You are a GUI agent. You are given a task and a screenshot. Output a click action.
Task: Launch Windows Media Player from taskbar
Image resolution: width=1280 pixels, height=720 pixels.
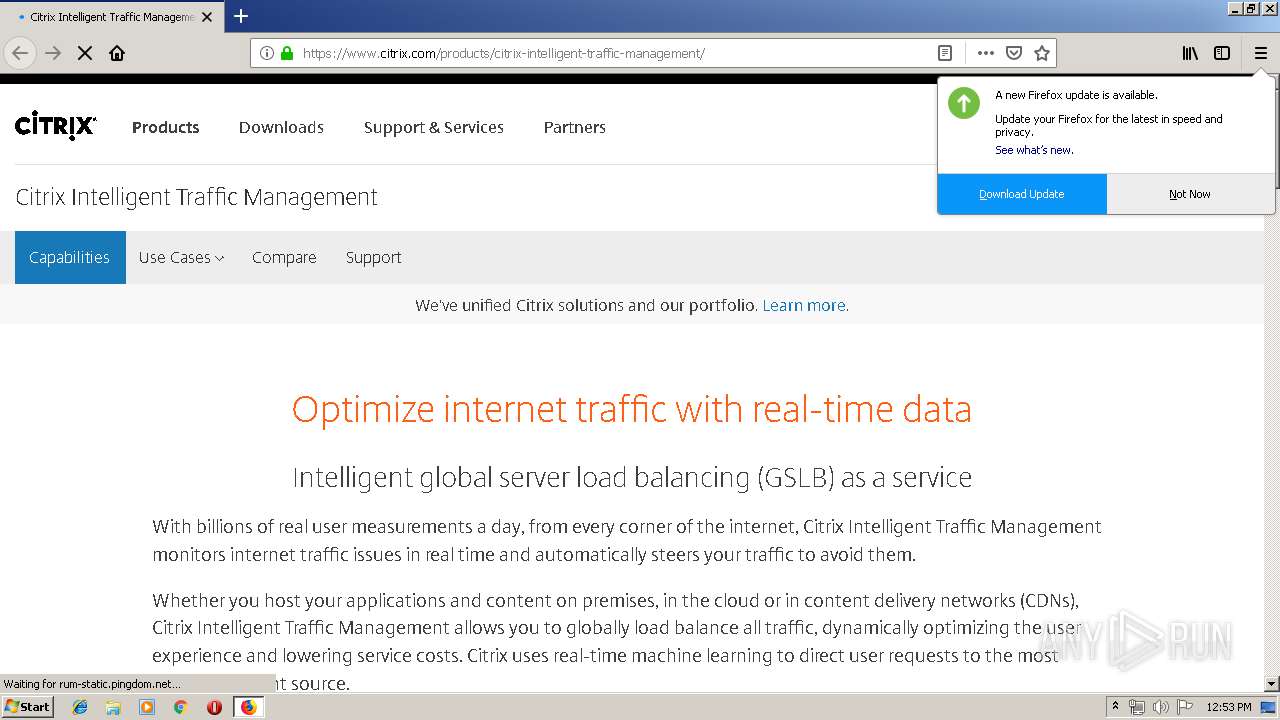pyautogui.click(x=147, y=707)
